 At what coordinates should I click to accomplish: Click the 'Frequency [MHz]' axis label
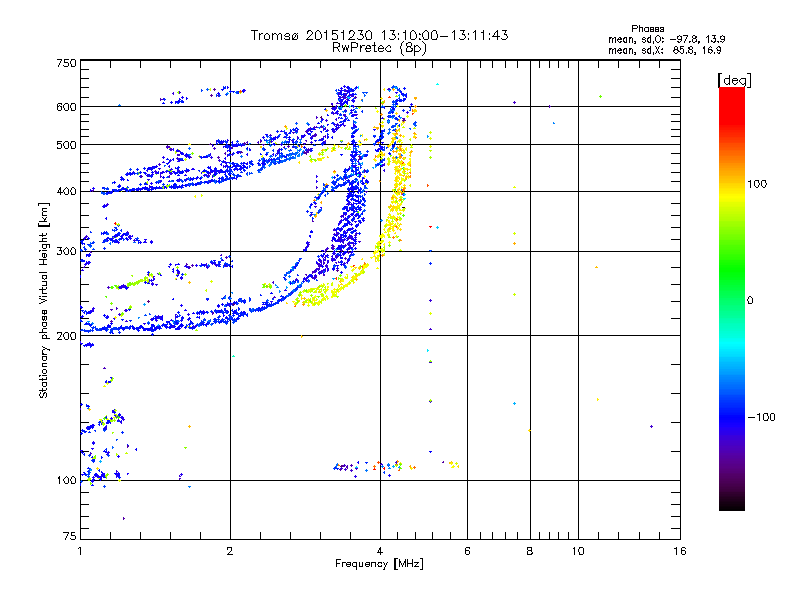[x=379, y=564]
